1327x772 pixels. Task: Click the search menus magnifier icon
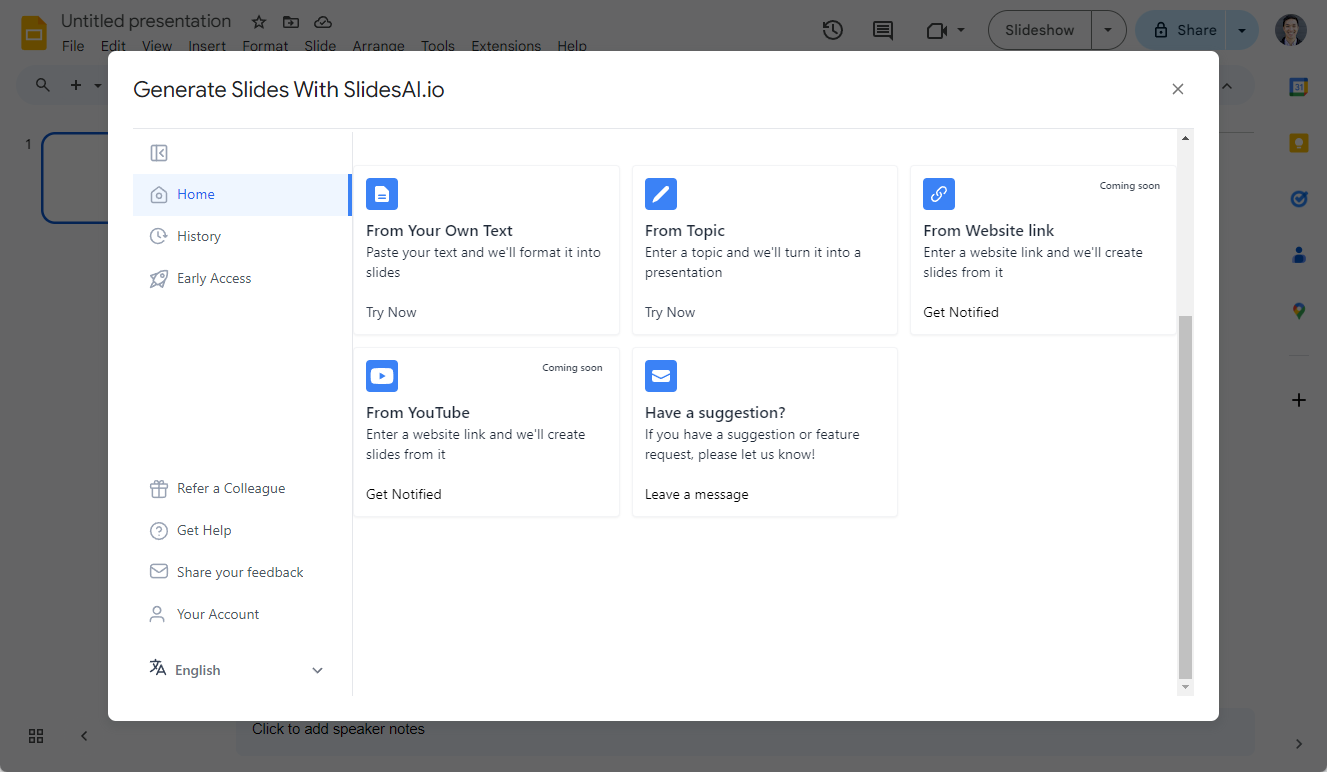42,85
